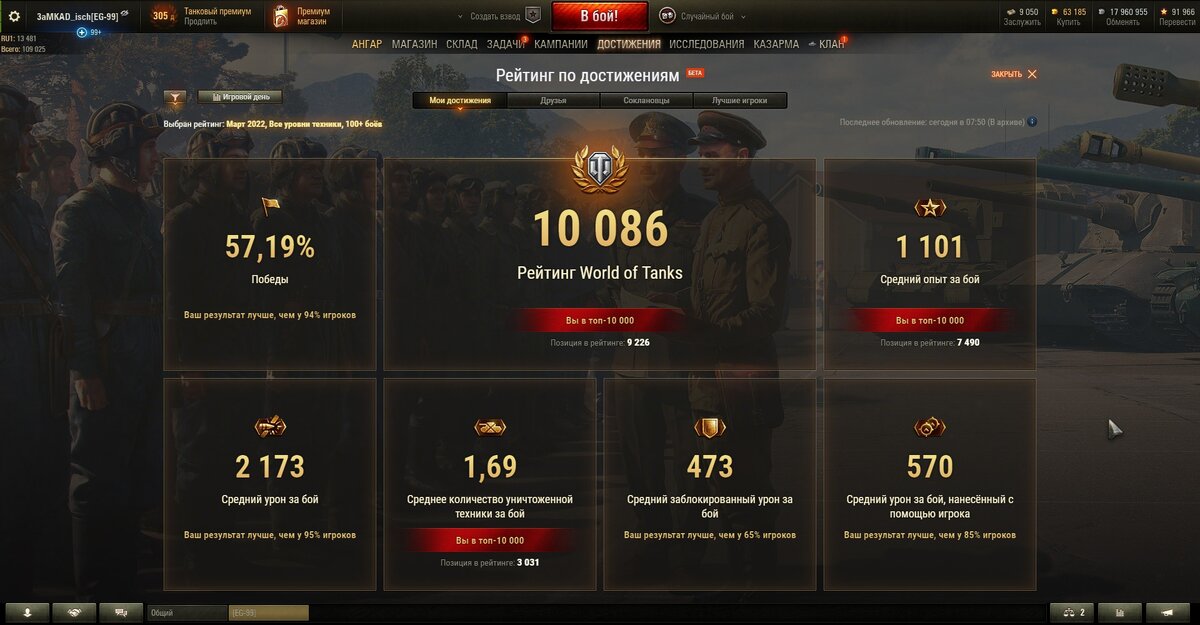Click the platoon badge icon
This screenshot has width=1200, height=625.
533,16
